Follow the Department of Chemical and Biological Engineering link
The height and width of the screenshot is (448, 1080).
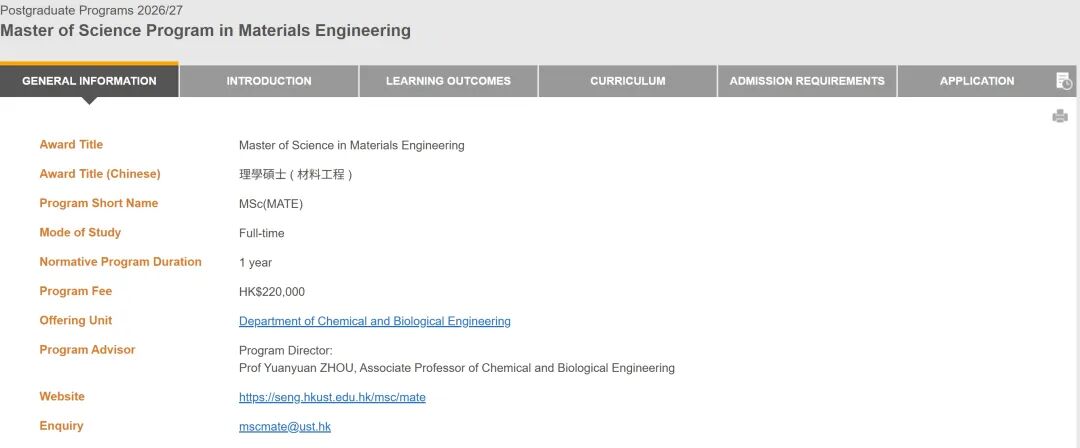[x=374, y=321]
